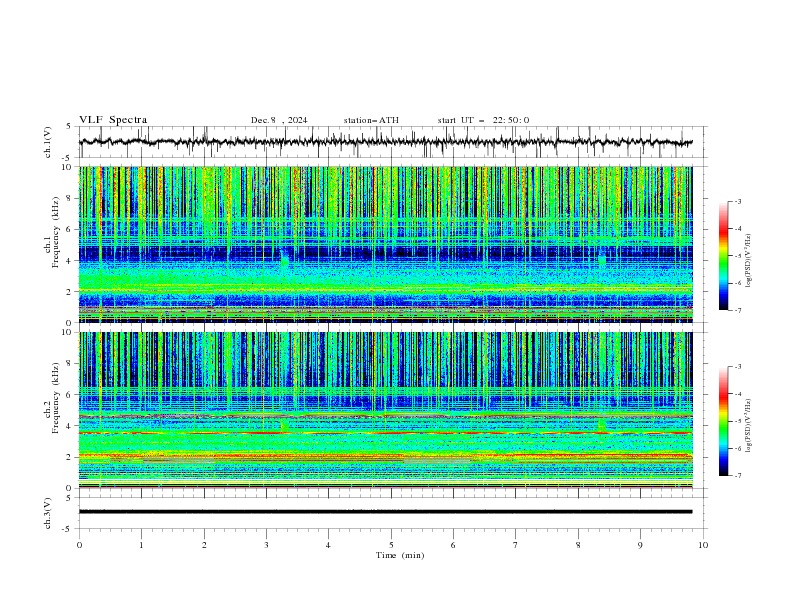Image resolution: width=792 pixels, height=612 pixels.
Task: Click the ch.1 "log(PSD)(V²/Hz)" colorbar label
Action: pos(749,261)
